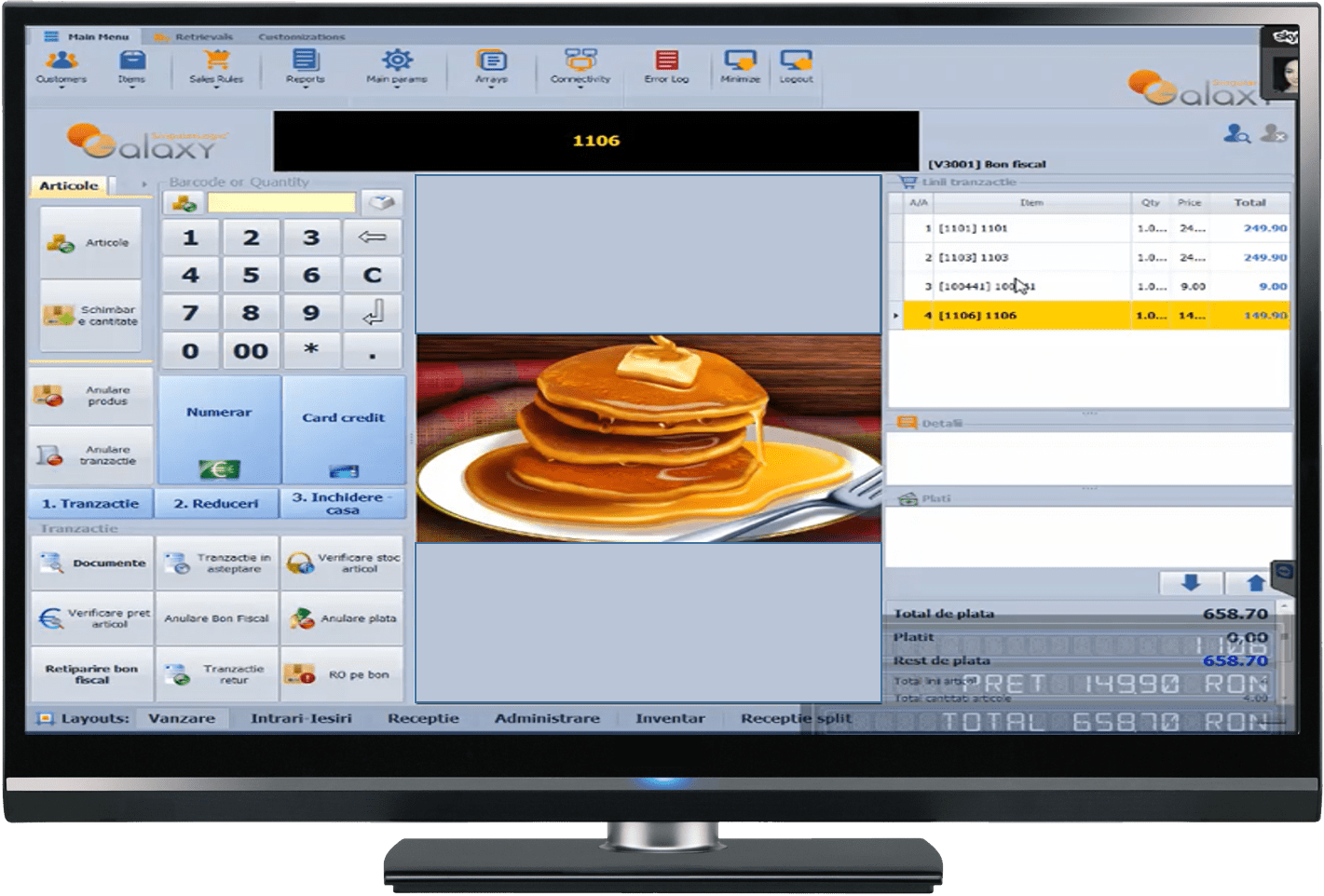Click the remove customer icon
Image resolution: width=1324 pixels, height=896 pixels.
(1274, 134)
